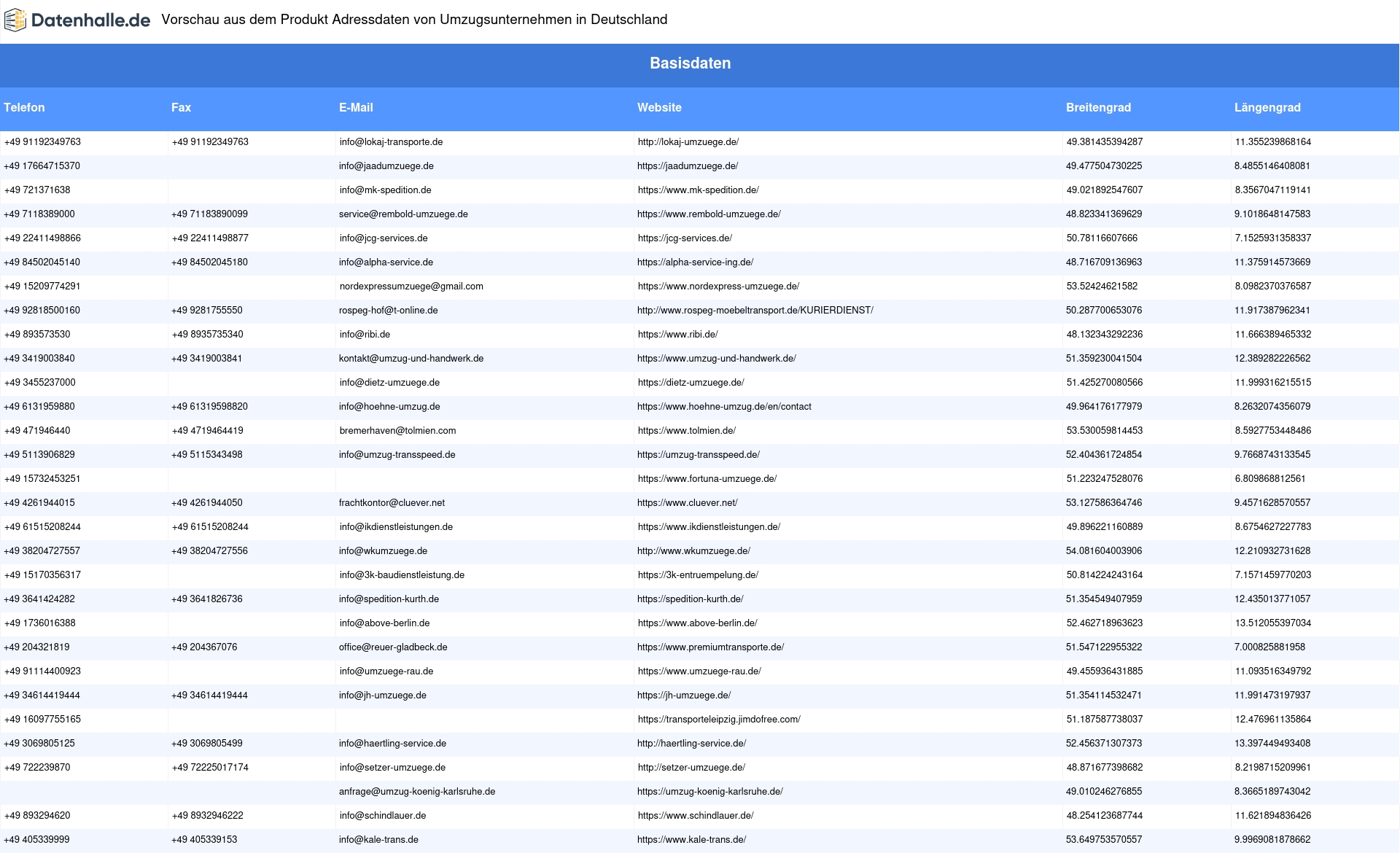Select fax number +49 84502045180
The height and width of the screenshot is (853, 1400).
(x=209, y=262)
